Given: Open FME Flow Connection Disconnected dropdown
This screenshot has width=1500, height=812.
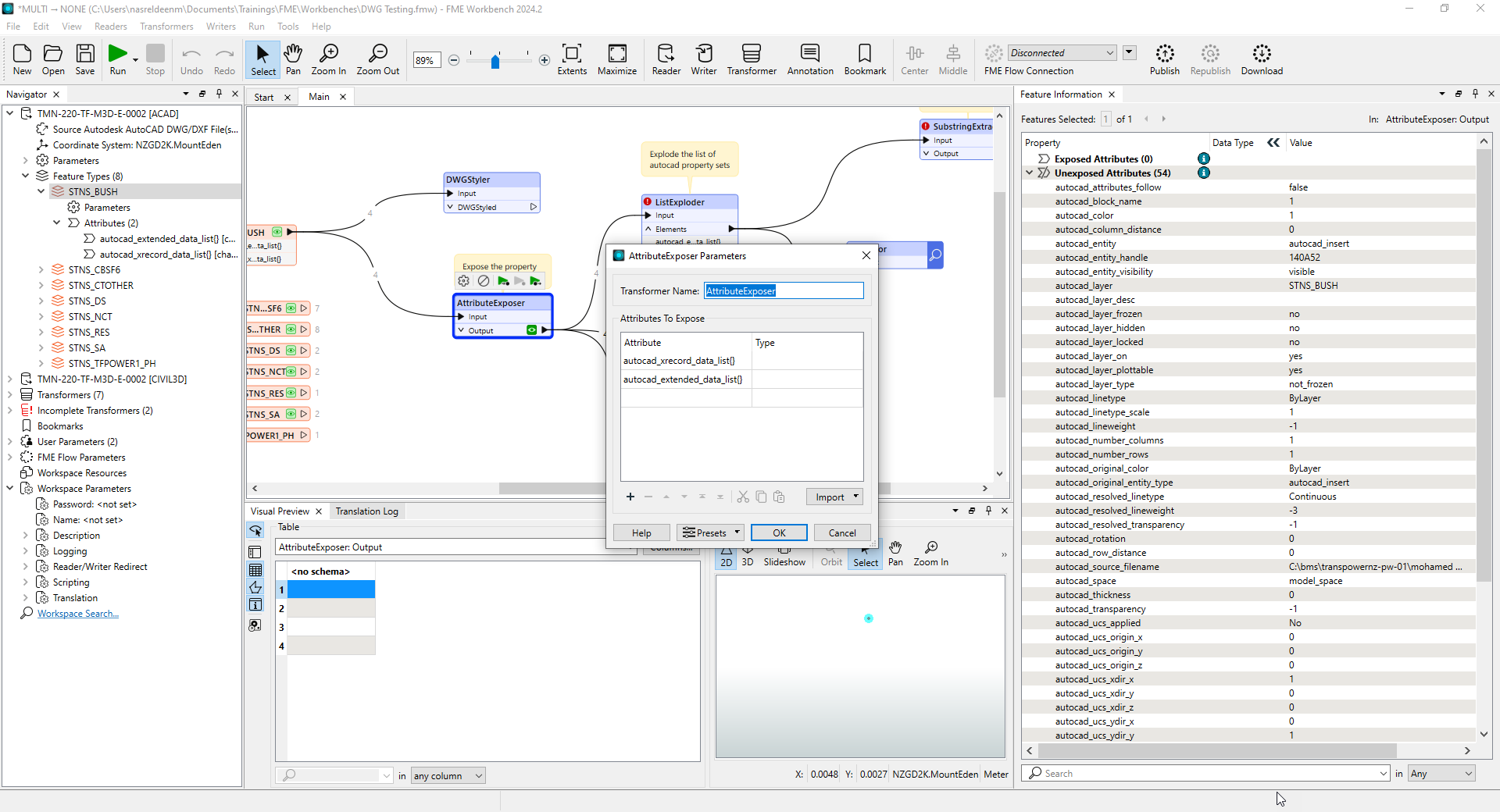Looking at the screenshot, I should click(x=1062, y=53).
